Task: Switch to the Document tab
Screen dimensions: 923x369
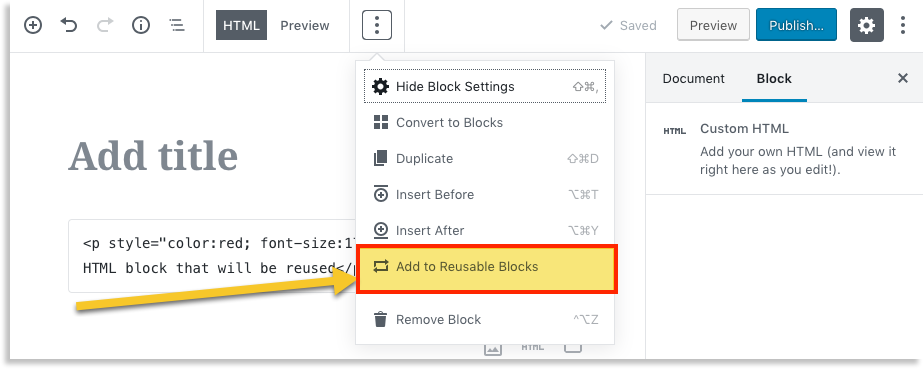Action: pos(693,78)
